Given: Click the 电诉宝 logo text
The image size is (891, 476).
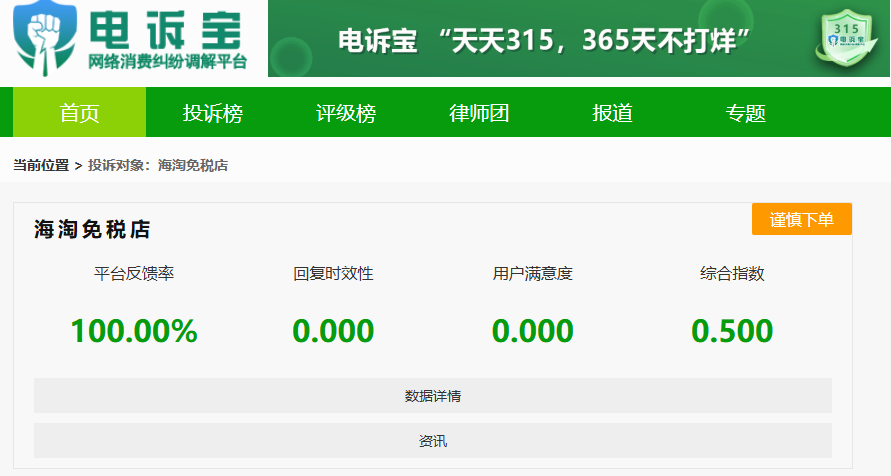Looking at the screenshot, I should point(166,30).
